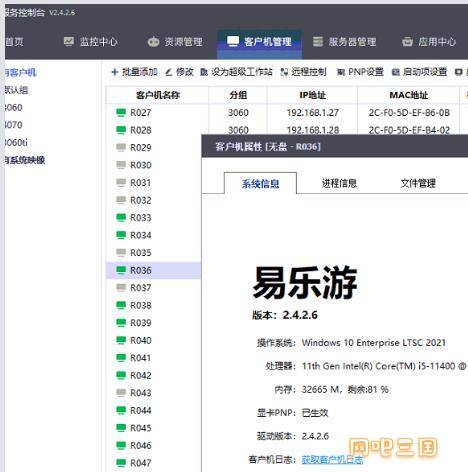The image size is (468, 472).
Task: Click the green status icon of R033
Action: pos(121,218)
